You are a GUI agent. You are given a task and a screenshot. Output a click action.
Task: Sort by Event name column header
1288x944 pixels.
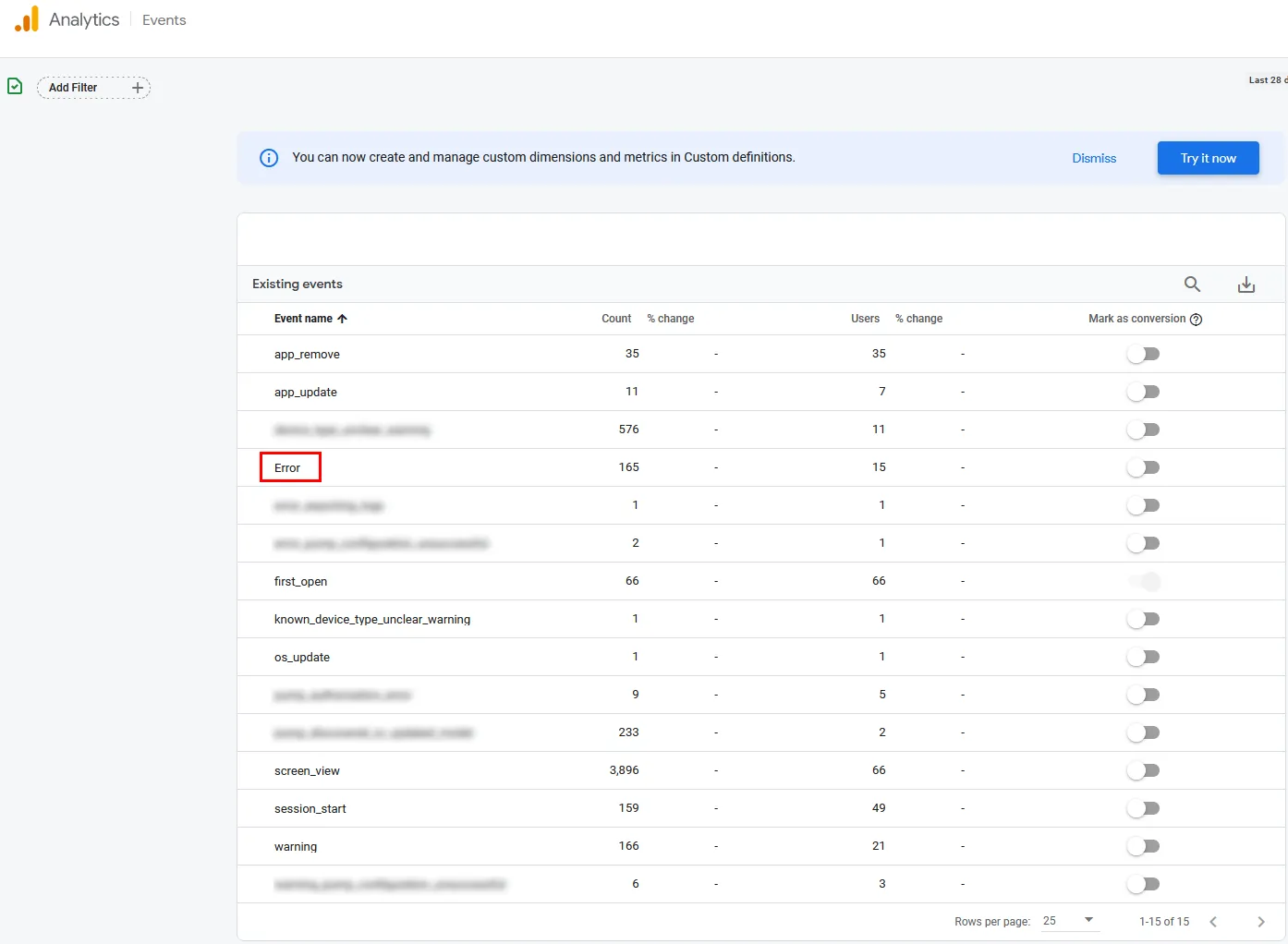303,319
